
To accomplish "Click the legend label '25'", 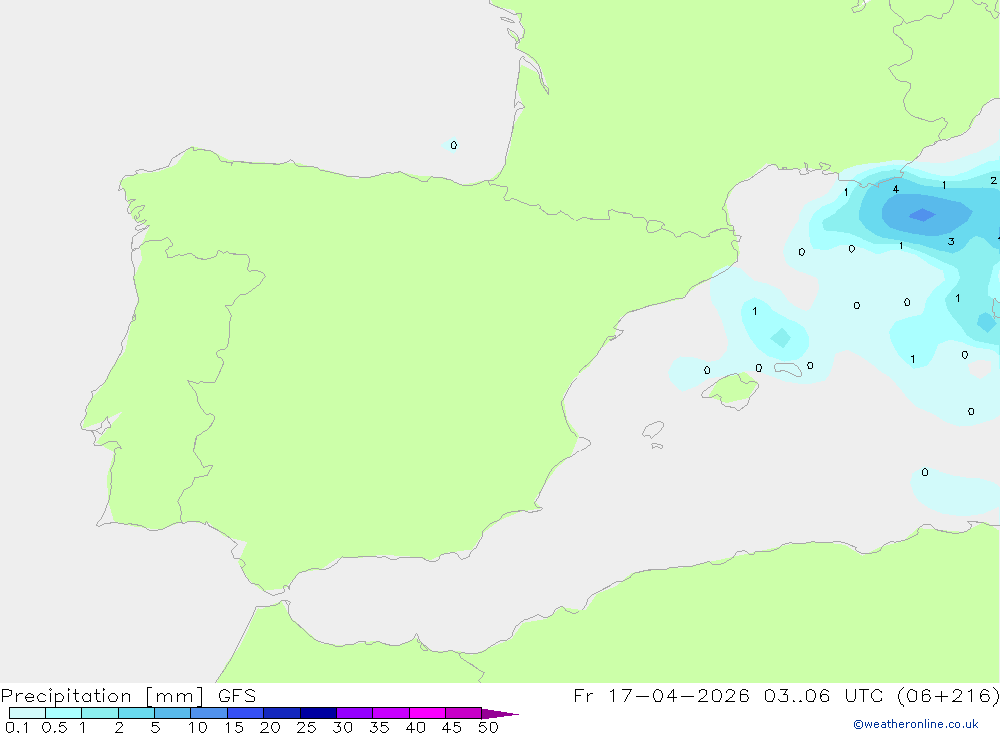I will pyautogui.click(x=306, y=727).
